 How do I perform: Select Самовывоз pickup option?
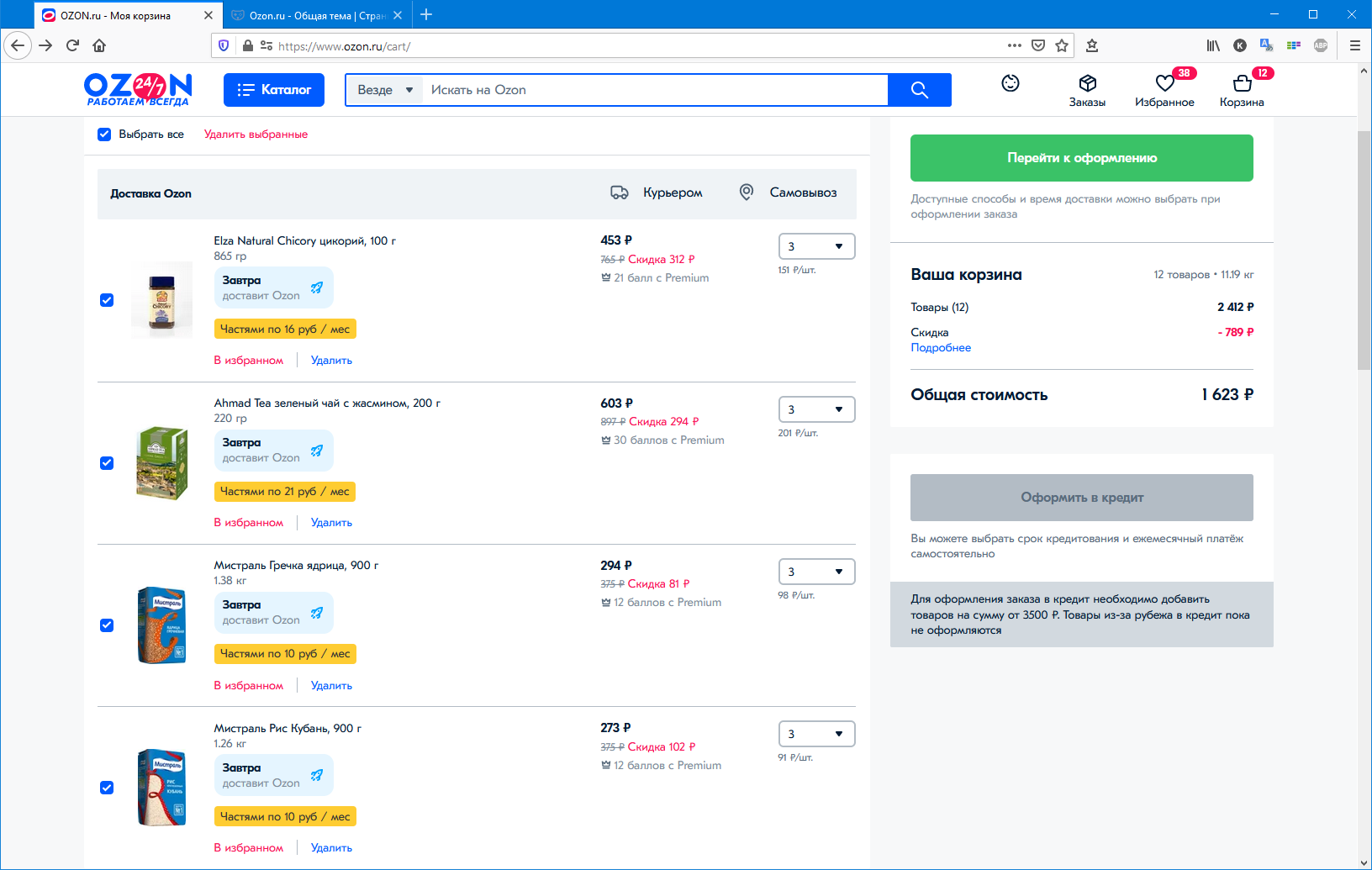(x=788, y=192)
